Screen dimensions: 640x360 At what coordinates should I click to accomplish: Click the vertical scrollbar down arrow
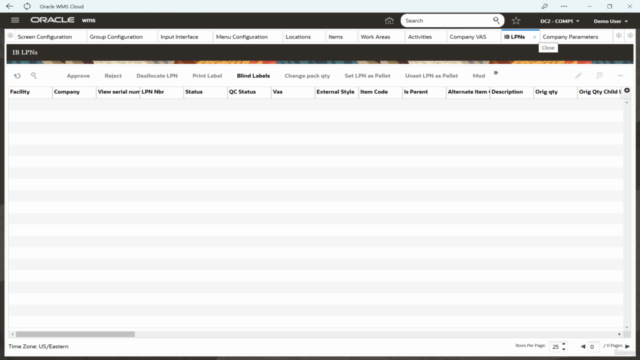[627, 327]
